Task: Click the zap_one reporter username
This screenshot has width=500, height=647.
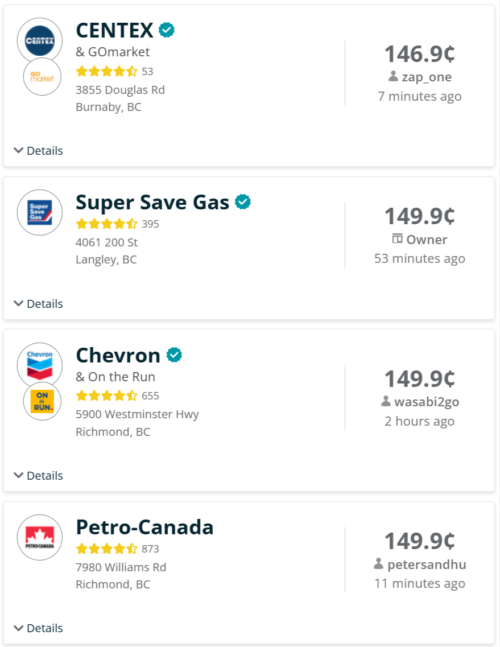Action: point(427,77)
